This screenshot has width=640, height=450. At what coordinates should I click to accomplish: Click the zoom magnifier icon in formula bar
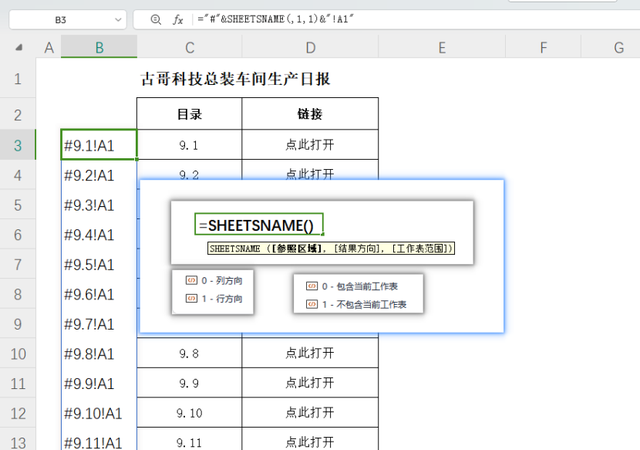(156, 20)
